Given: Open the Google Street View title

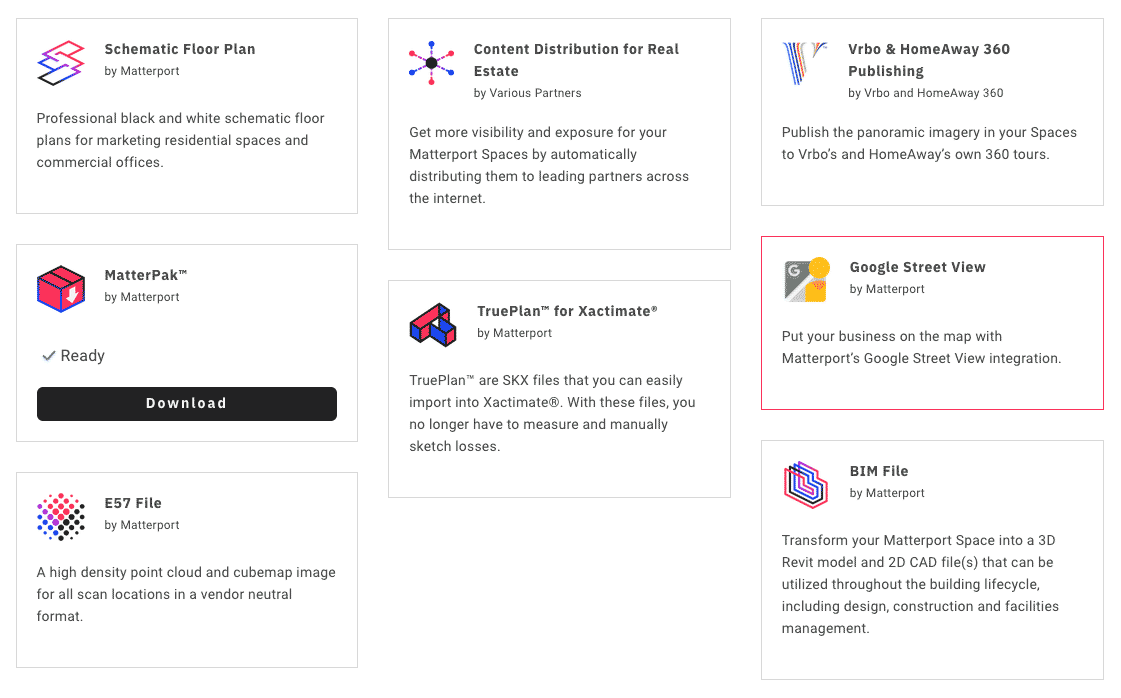Looking at the screenshot, I should pyautogui.click(x=917, y=267).
